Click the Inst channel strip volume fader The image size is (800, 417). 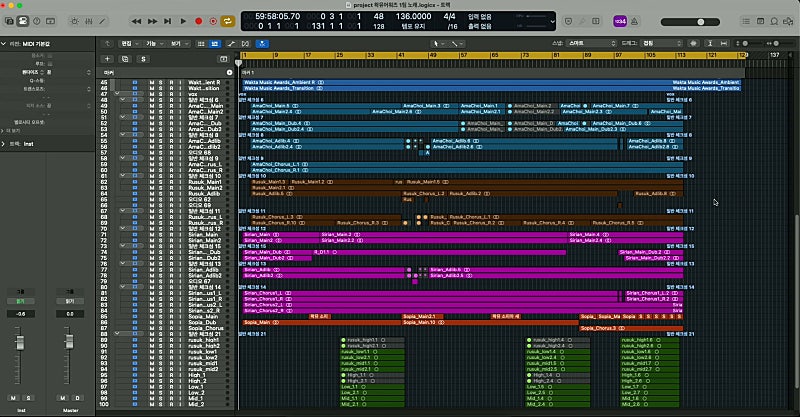coord(19,345)
